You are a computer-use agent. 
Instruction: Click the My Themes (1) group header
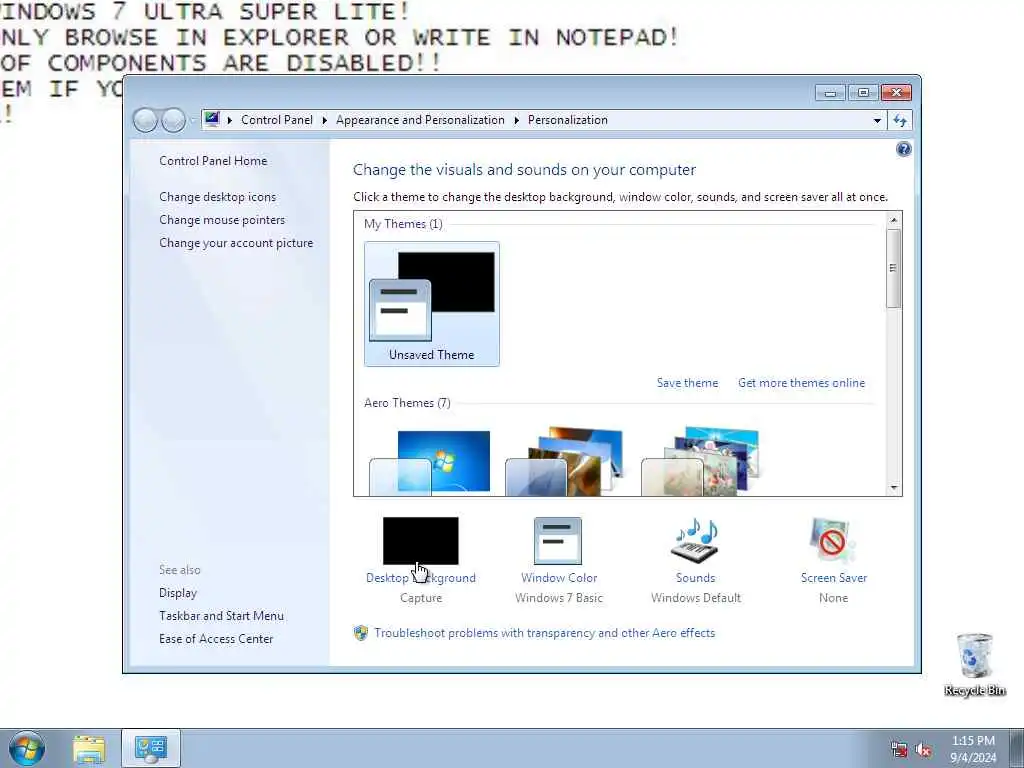(x=403, y=224)
